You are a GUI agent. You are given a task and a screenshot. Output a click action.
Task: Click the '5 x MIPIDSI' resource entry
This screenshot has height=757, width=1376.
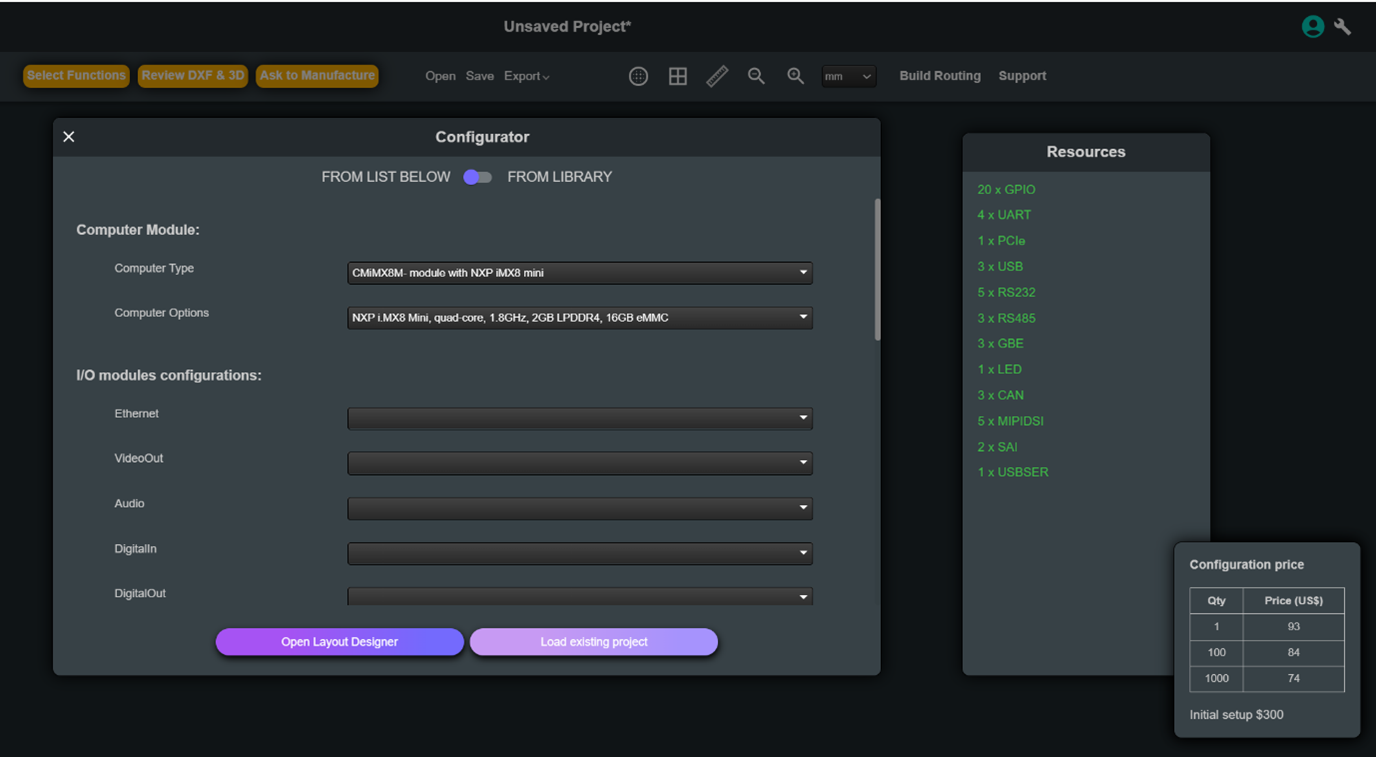click(1010, 421)
